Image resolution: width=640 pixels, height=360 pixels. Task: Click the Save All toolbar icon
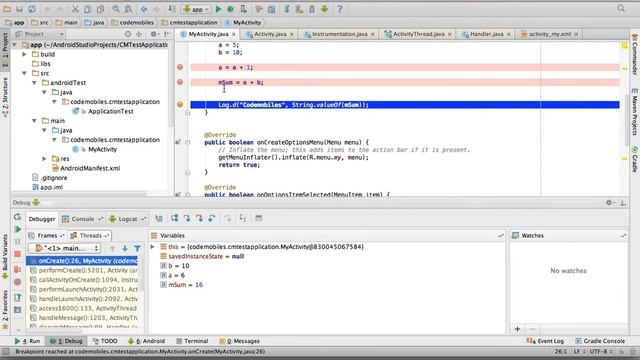[19, 9]
